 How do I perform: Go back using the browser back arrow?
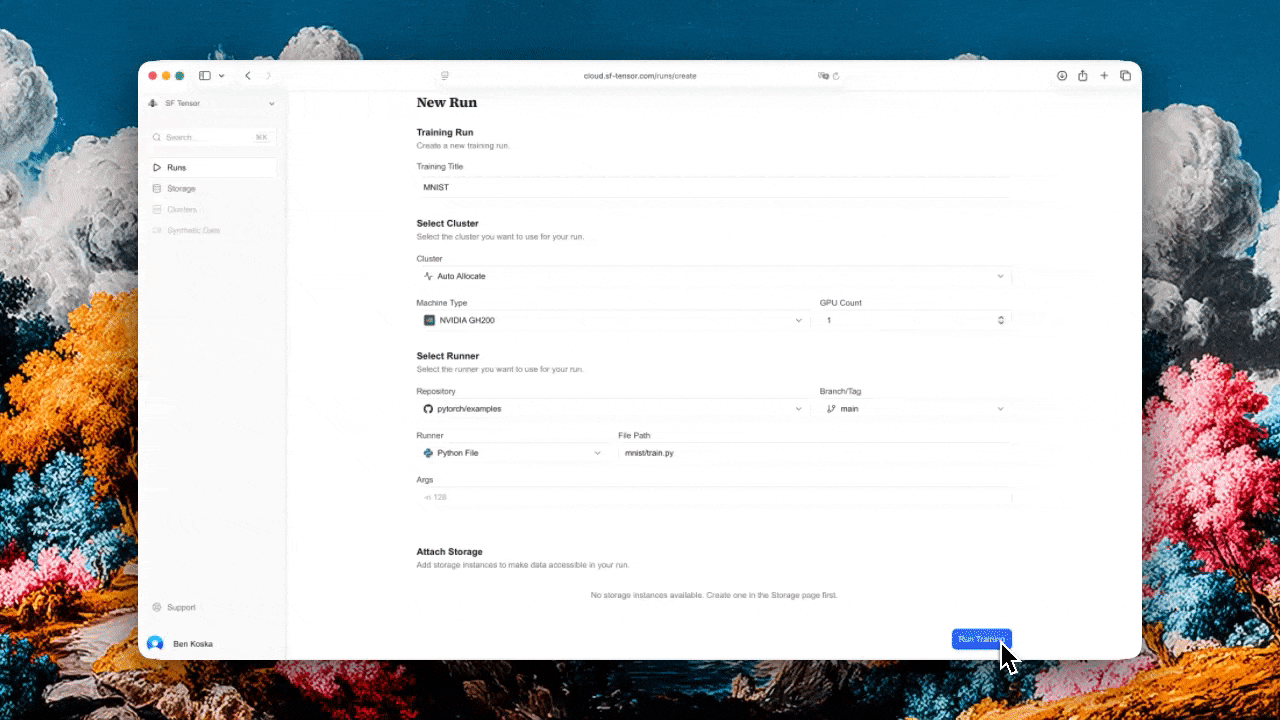(x=248, y=76)
